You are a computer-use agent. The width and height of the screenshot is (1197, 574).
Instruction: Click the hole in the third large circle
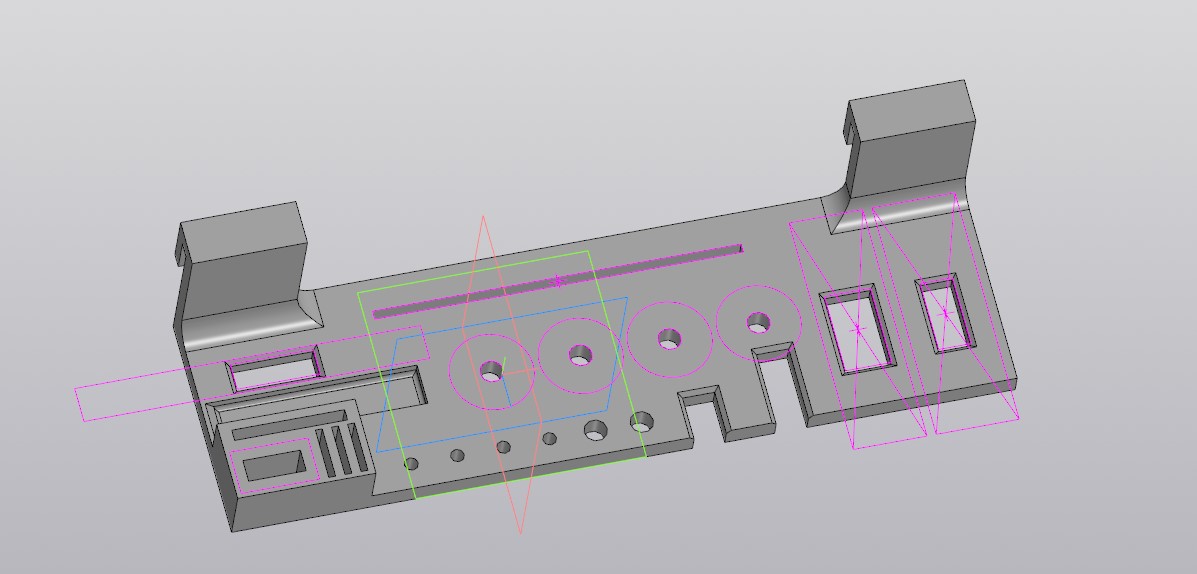pos(669,340)
